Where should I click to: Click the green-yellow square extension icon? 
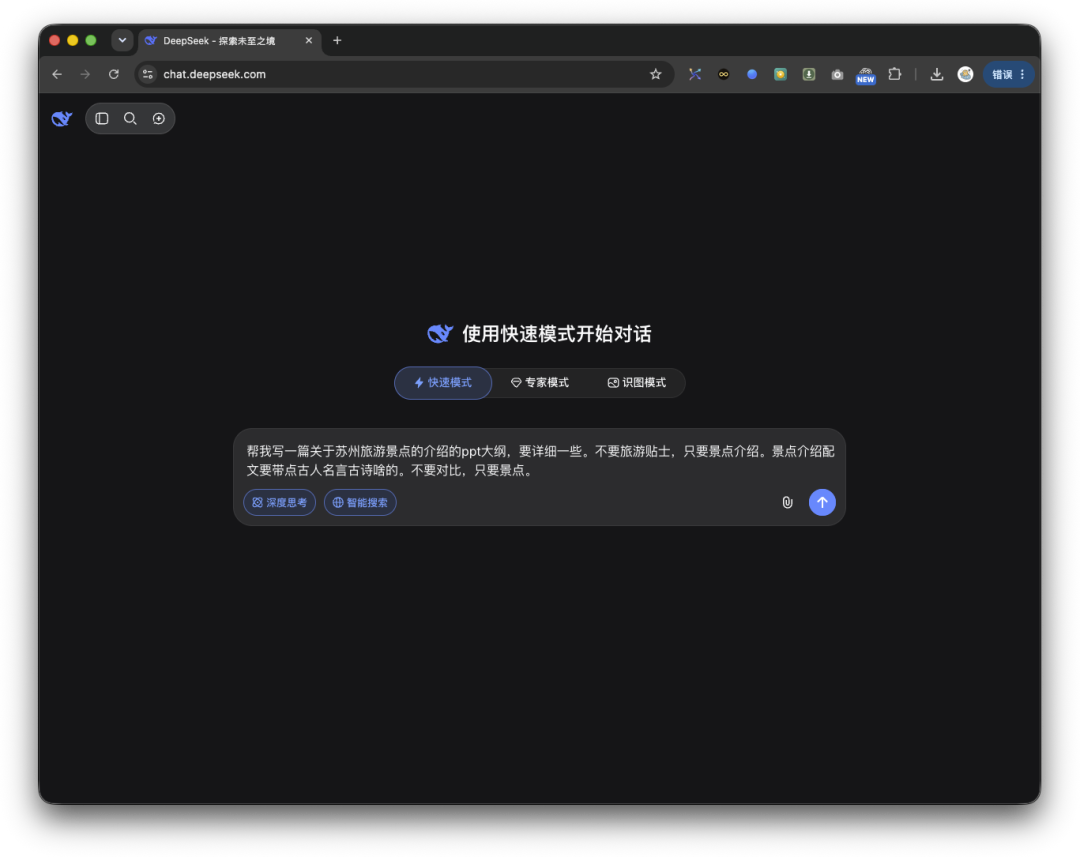pos(780,74)
